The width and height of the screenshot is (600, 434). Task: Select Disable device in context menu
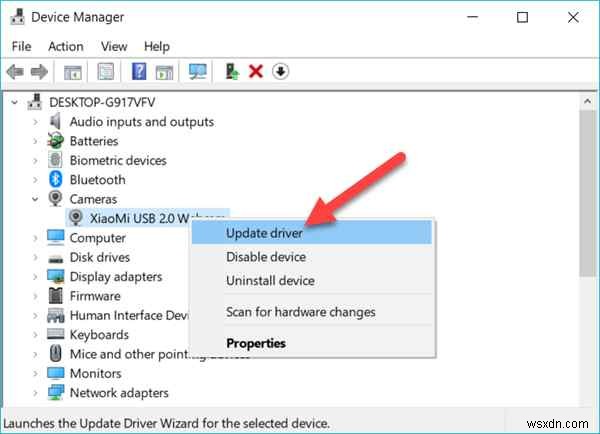click(x=267, y=257)
